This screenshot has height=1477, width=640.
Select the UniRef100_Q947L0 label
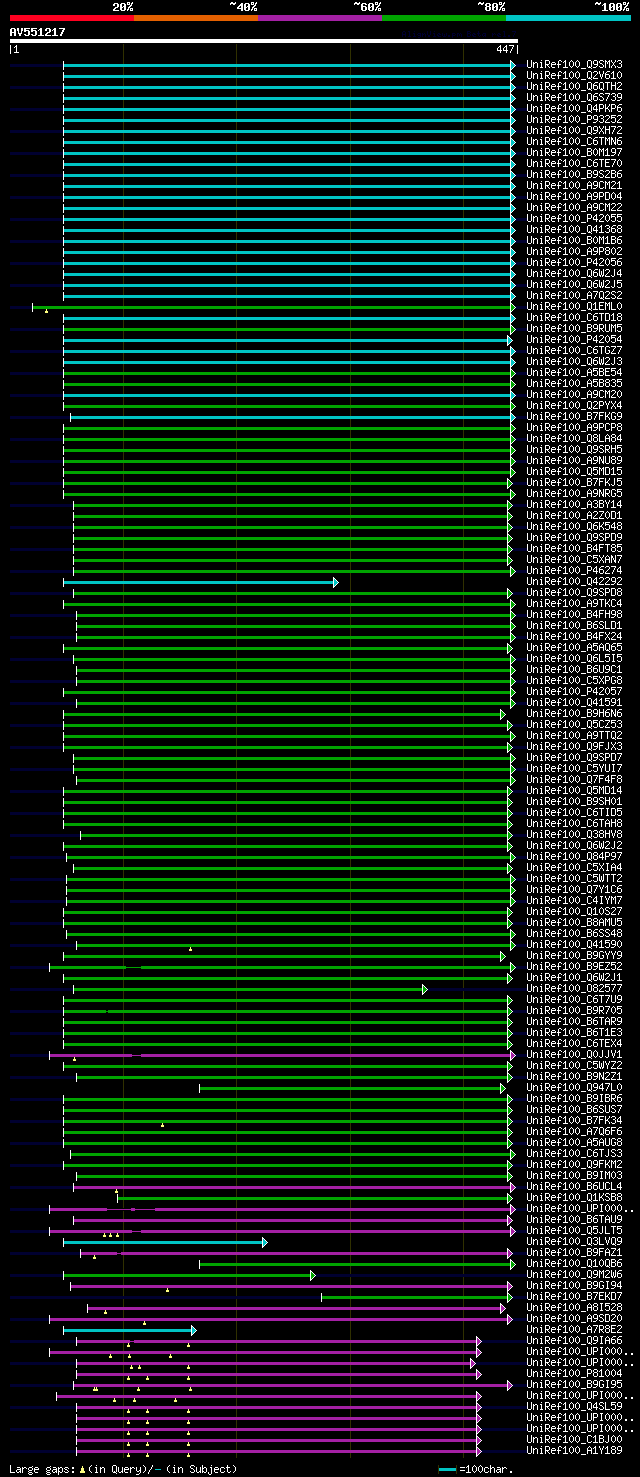pyautogui.click(x=574, y=1087)
